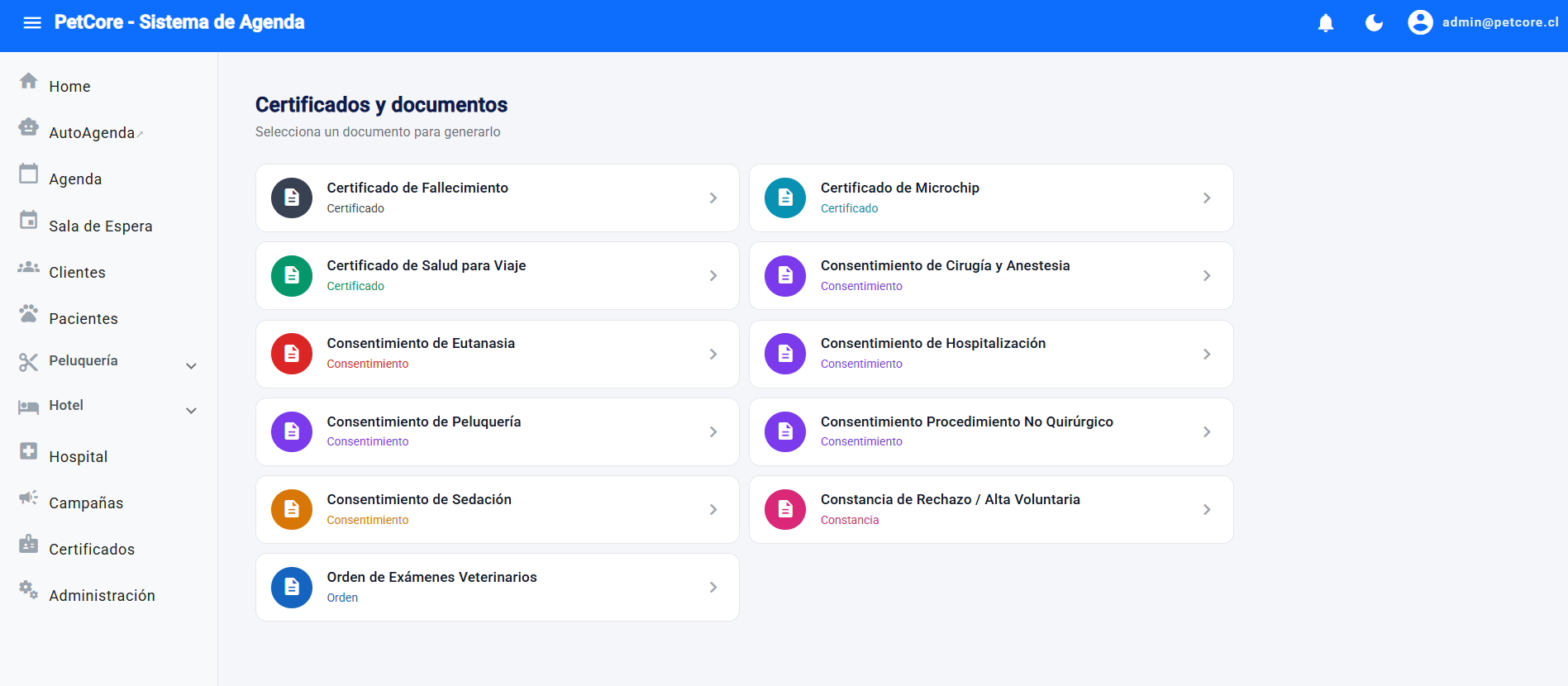Viewport: 1568px width, 686px height.
Task: Click the Certificados badge icon
Action: click(x=29, y=544)
